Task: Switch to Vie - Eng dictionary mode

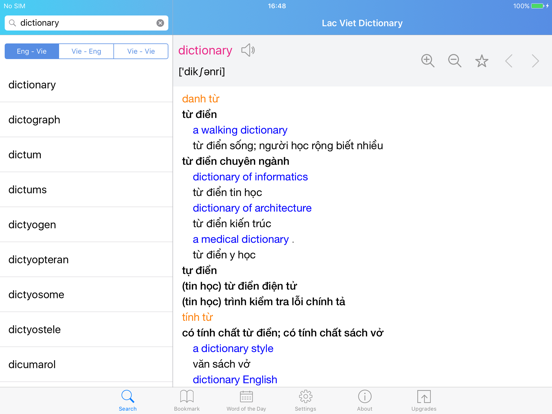Action: [x=86, y=51]
